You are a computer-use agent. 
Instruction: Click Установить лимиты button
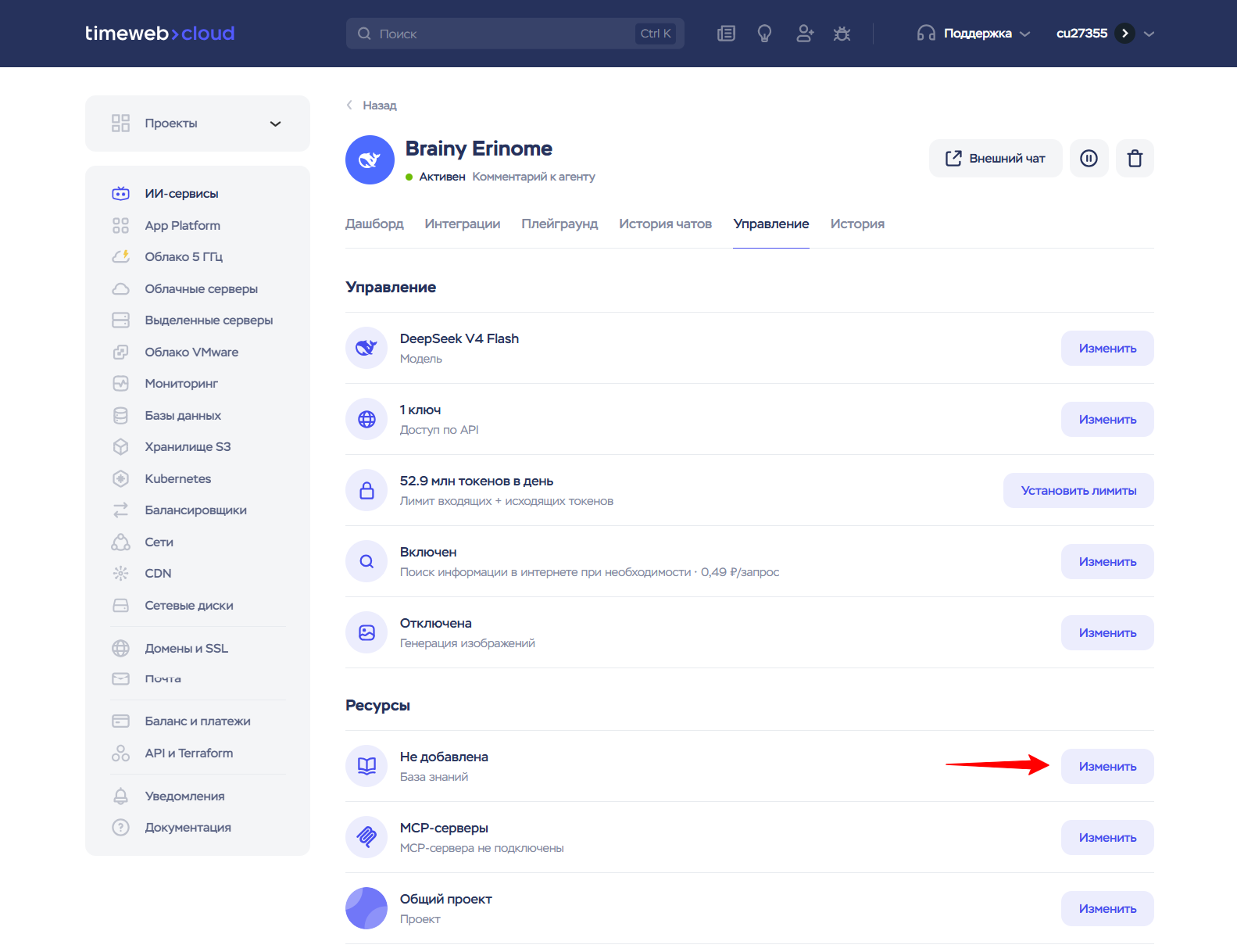(1078, 490)
